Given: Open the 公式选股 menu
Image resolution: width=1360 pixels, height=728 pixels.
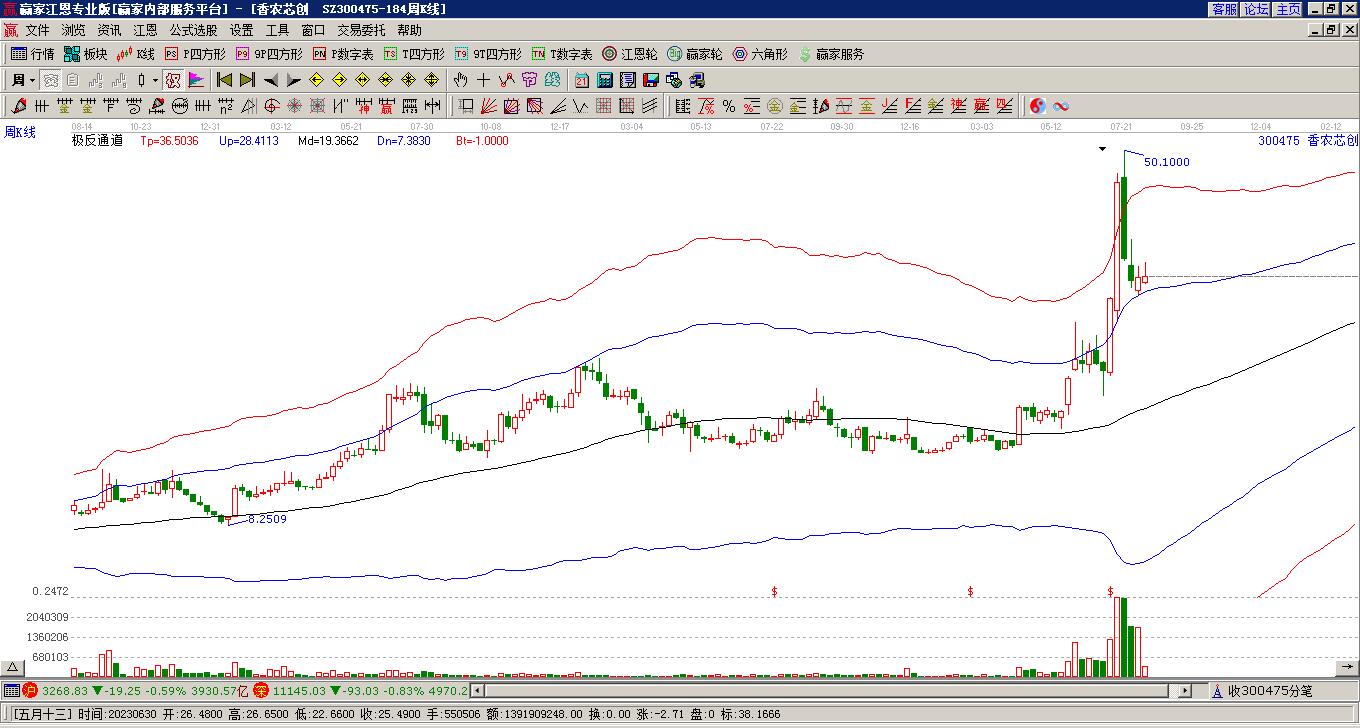Looking at the screenshot, I should pos(193,31).
